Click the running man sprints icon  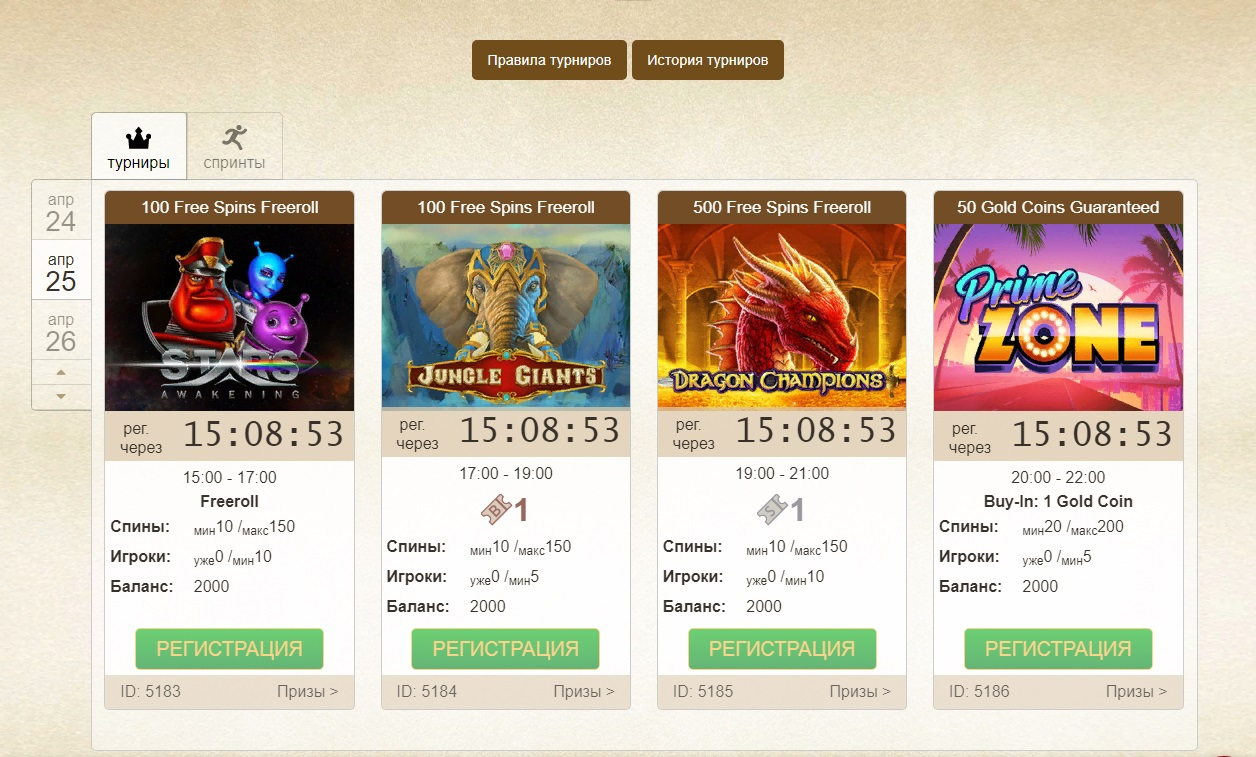pyautogui.click(x=235, y=137)
